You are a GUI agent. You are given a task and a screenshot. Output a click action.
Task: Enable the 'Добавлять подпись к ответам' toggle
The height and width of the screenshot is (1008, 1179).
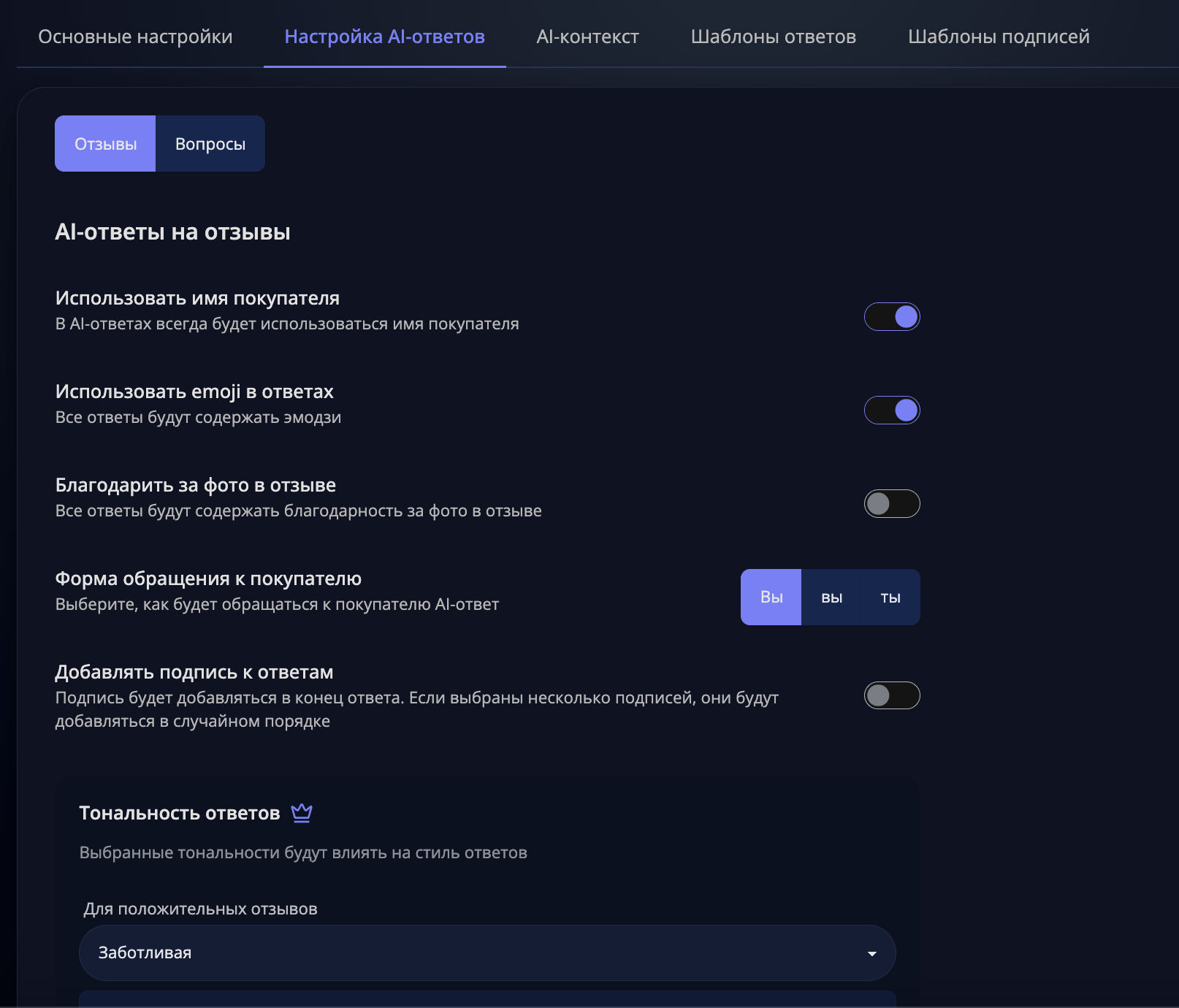coord(892,695)
